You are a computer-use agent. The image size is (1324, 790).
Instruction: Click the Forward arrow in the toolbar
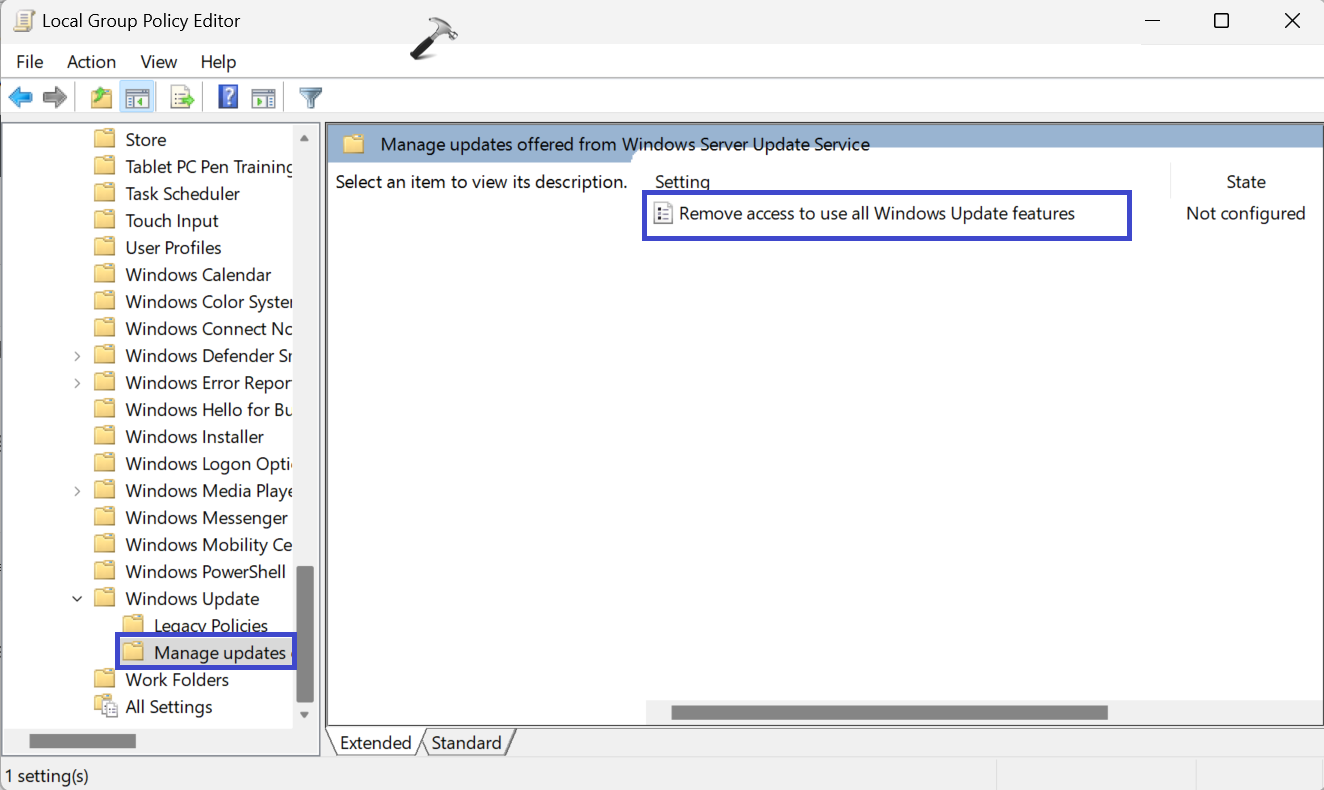click(55, 97)
